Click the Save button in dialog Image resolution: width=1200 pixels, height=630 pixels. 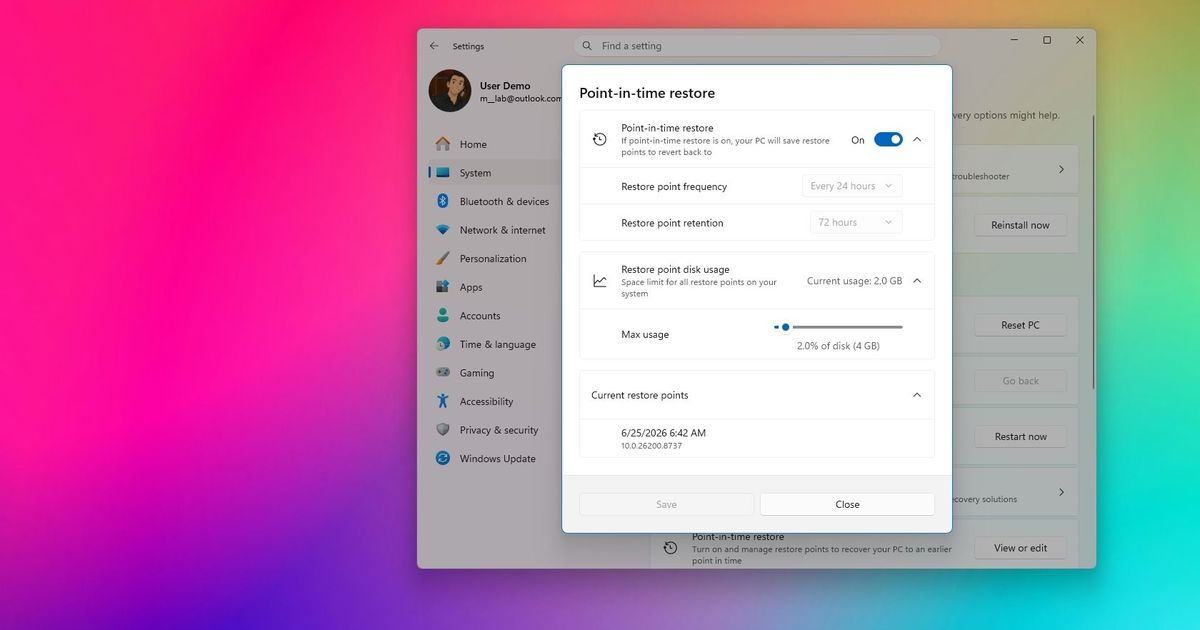pyautogui.click(x=666, y=504)
